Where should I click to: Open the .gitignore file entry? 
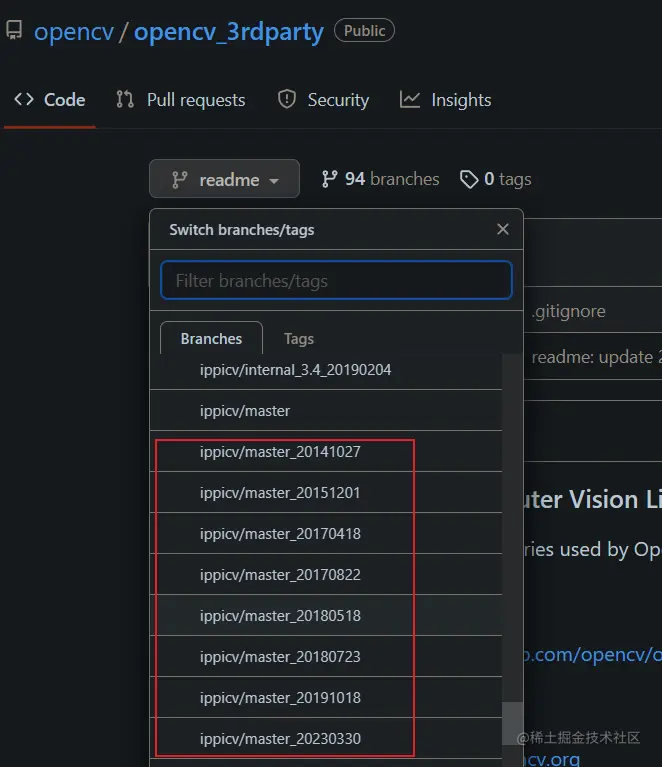[569, 311]
